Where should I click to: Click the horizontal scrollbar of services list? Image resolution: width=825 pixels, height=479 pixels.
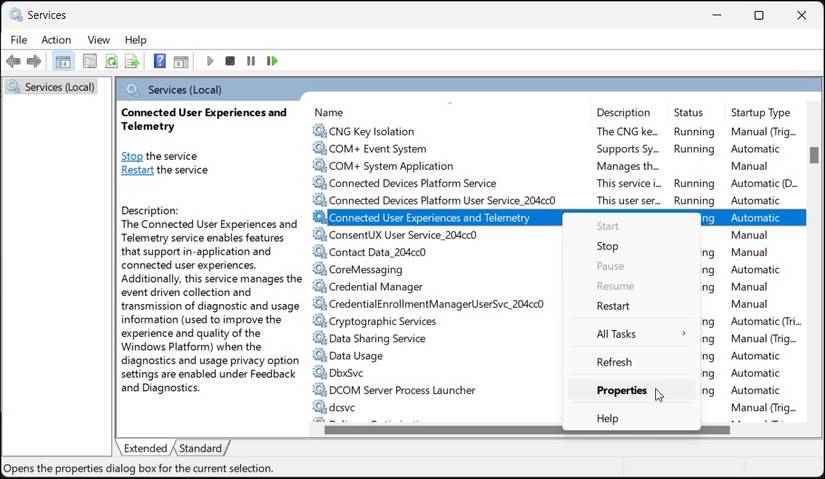pos(527,430)
